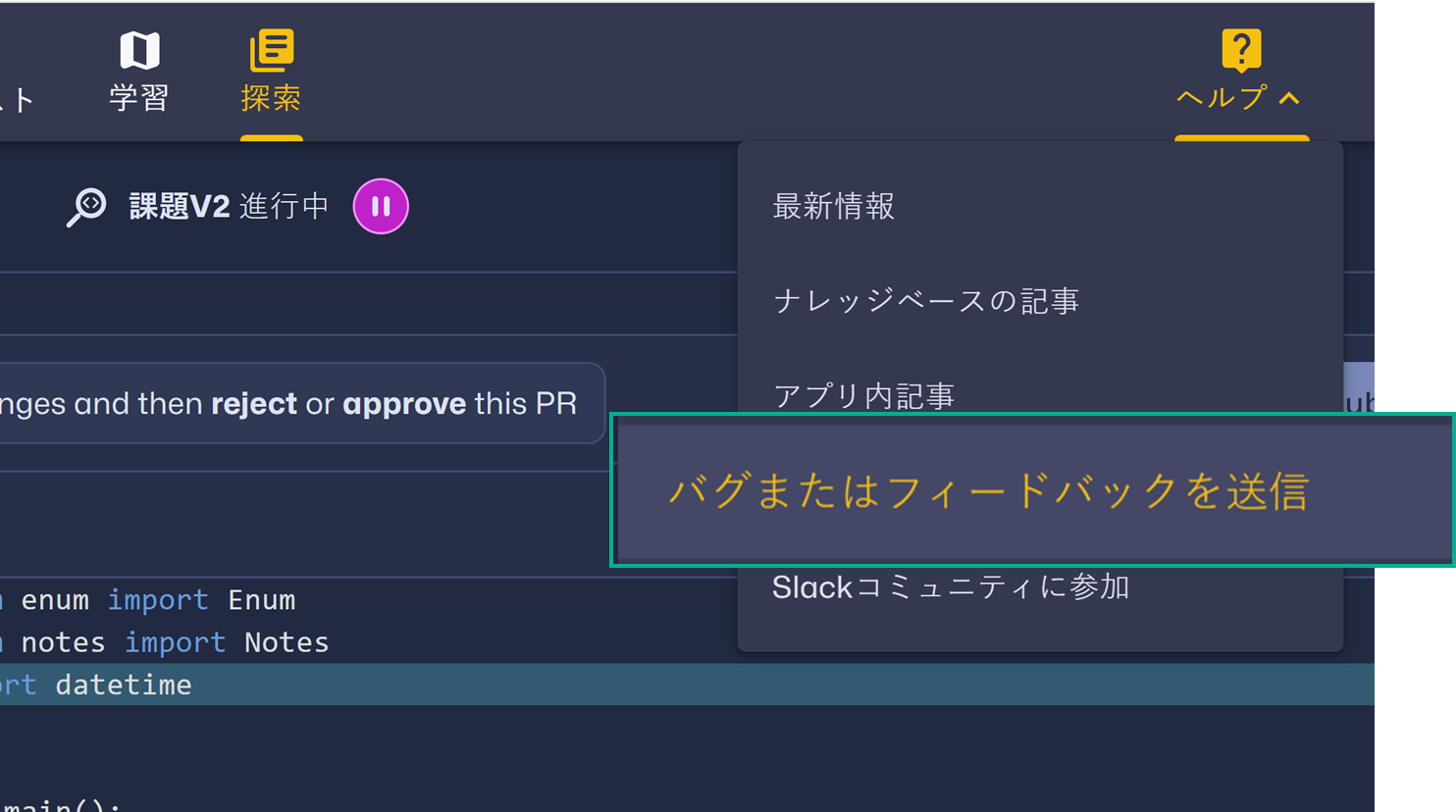This screenshot has width=1456, height=812.
Task: Click the yellow speech-bubble help badge
Action: (1240, 47)
